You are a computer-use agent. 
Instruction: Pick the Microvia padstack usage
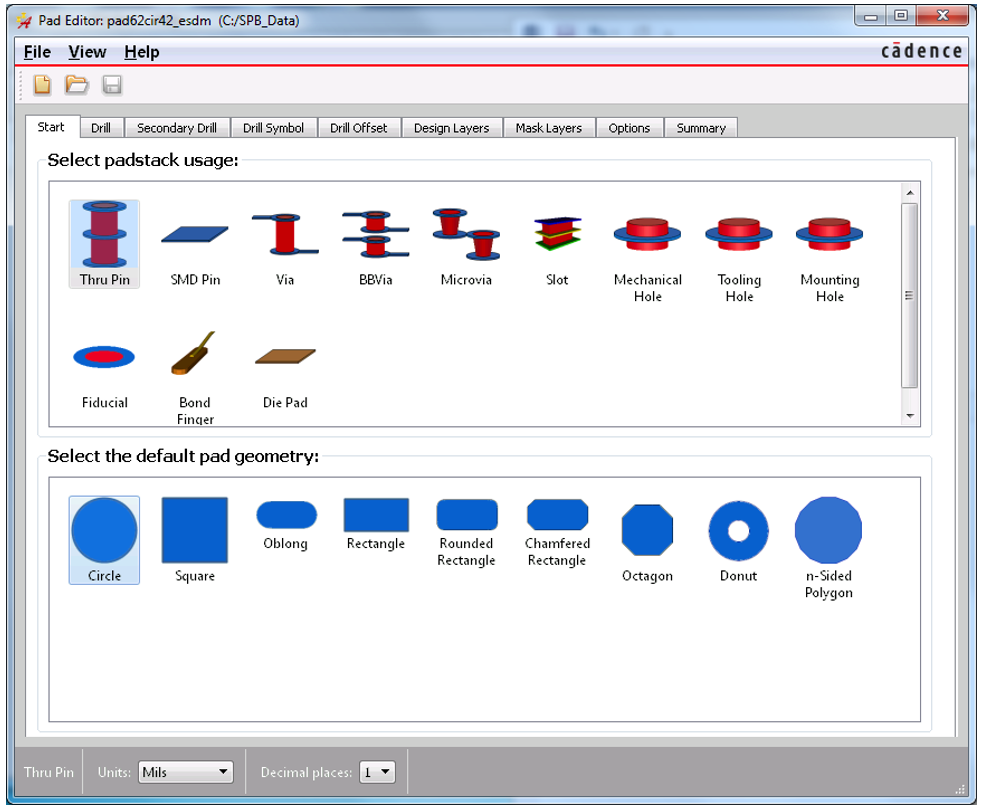[466, 245]
